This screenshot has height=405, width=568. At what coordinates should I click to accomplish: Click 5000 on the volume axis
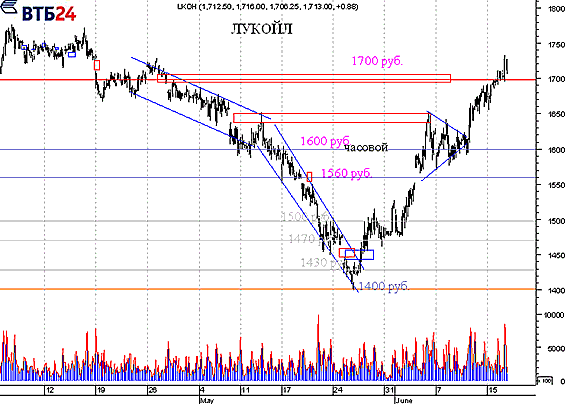click(557, 348)
